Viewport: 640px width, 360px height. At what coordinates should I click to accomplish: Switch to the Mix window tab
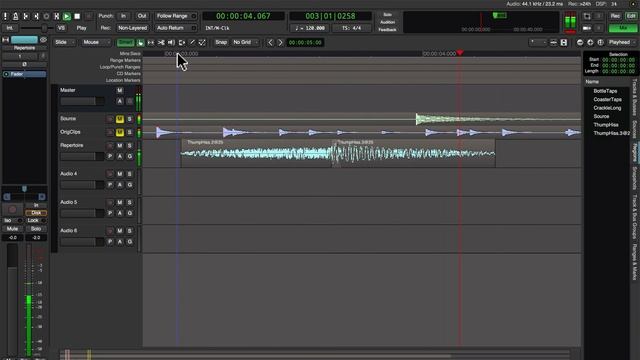click(623, 28)
